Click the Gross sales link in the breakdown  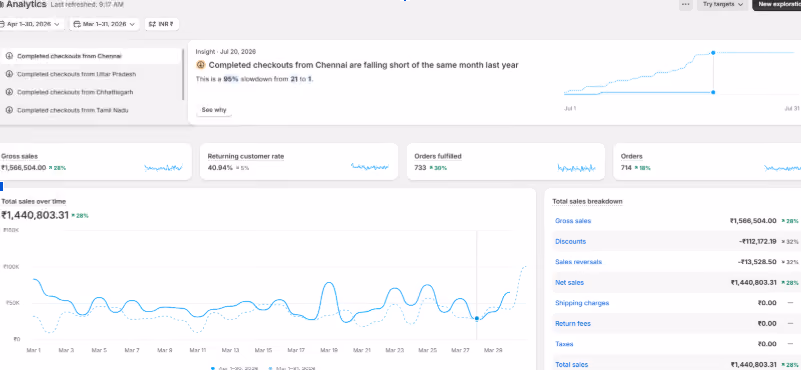tap(573, 221)
